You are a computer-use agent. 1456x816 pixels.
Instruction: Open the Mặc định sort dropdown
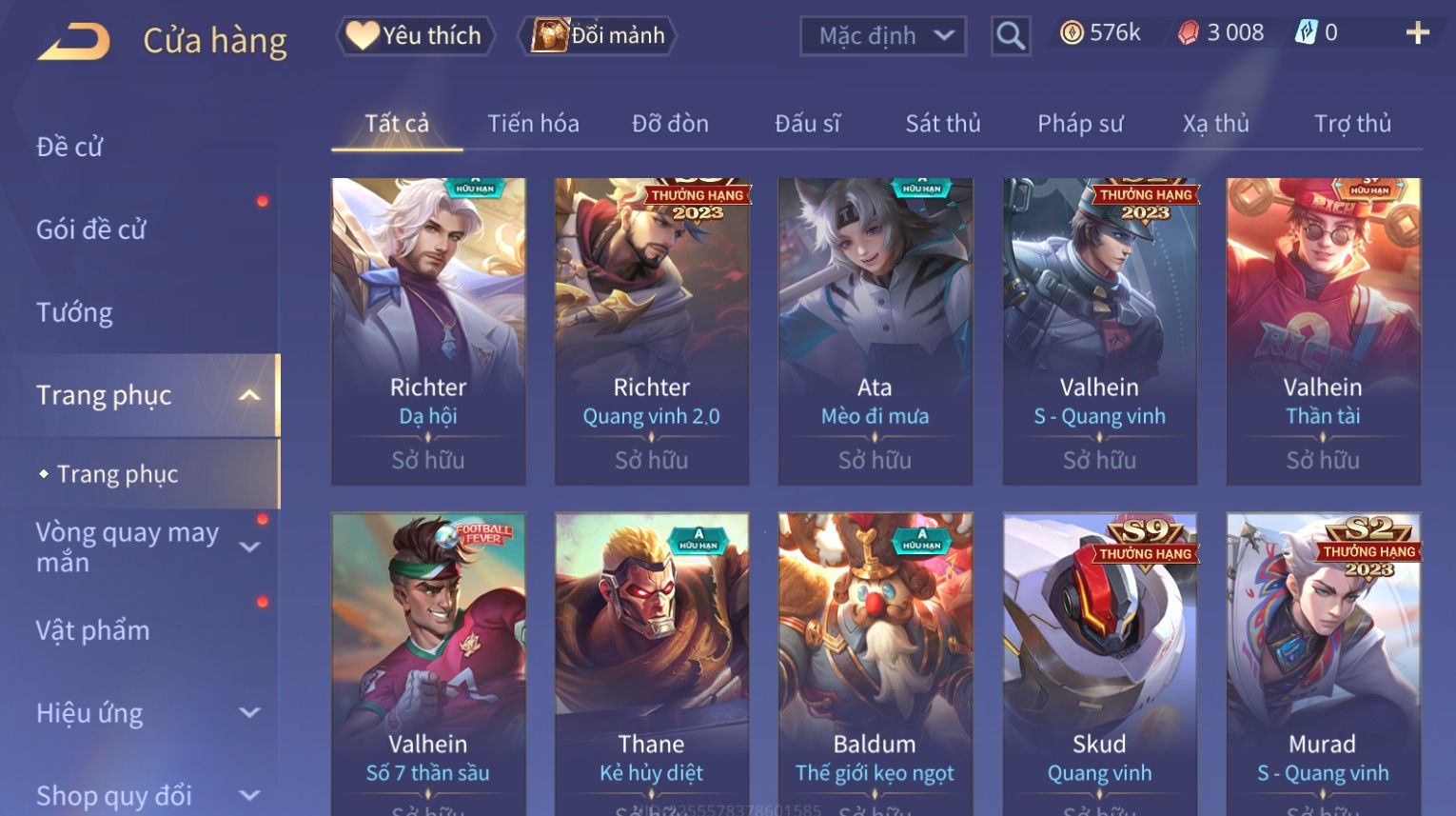point(883,36)
